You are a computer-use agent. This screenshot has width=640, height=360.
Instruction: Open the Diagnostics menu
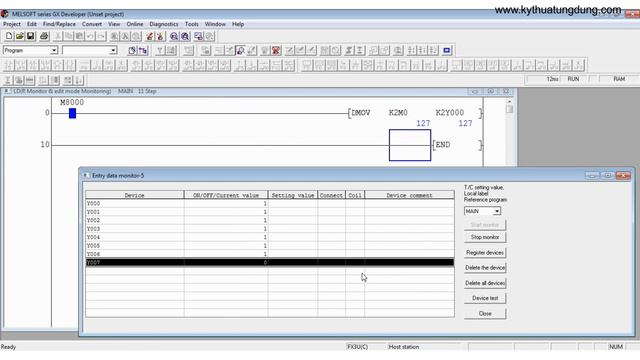tap(164, 24)
